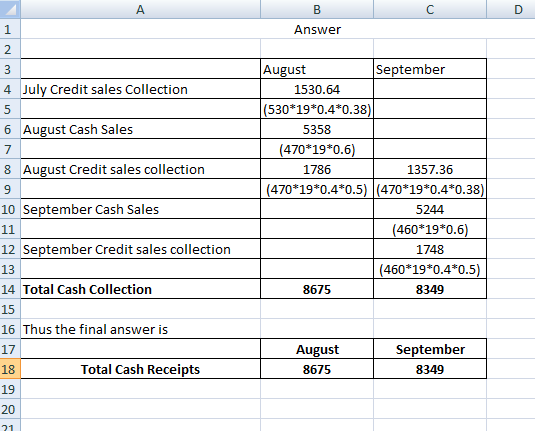Click the bold 'September' cell in row 17
This screenshot has height=431, width=535.
tap(430, 349)
